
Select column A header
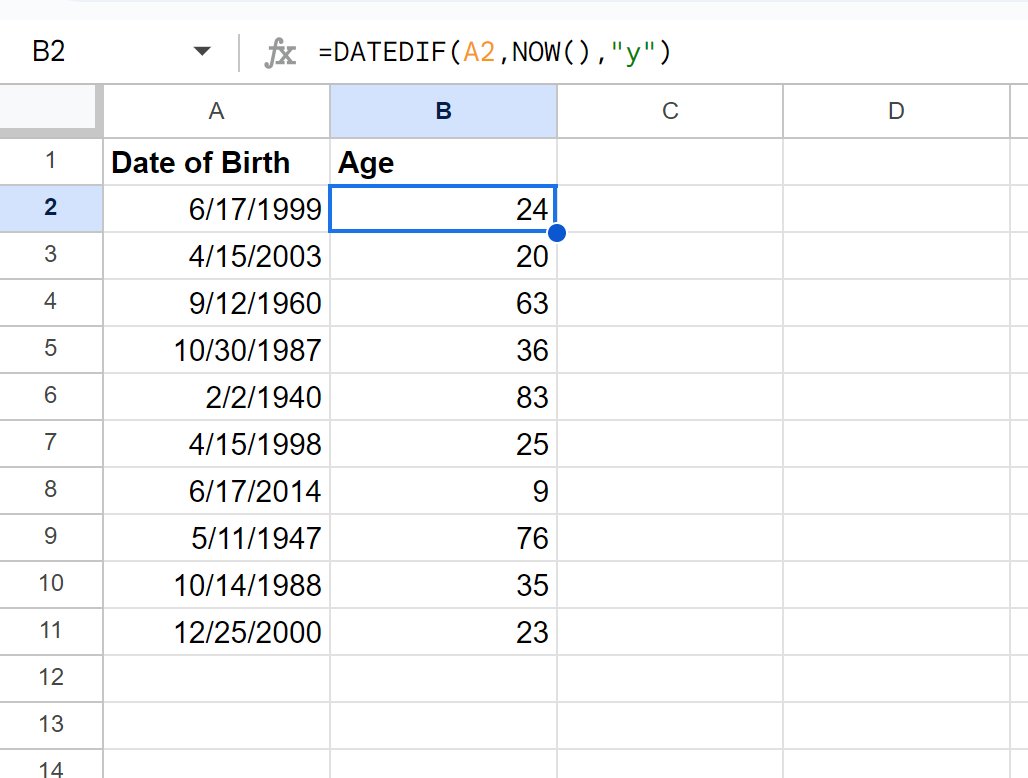pyautogui.click(x=216, y=111)
